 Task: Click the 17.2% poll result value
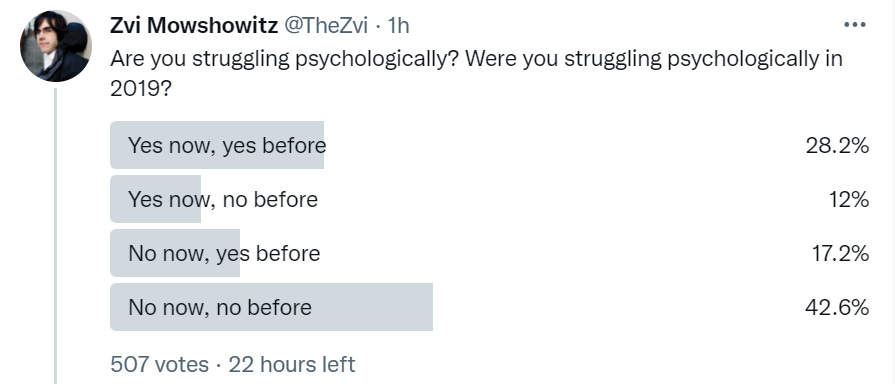[x=840, y=253]
